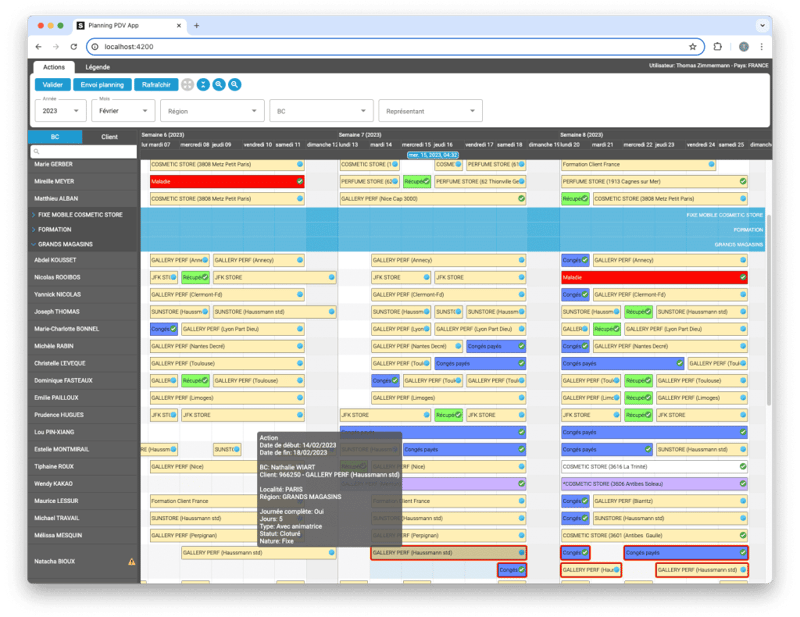This screenshot has height=617, width=800.
Task: Click the blue vertical-arrows collapse icon near Rafraîchir
Action: coord(204,84)
